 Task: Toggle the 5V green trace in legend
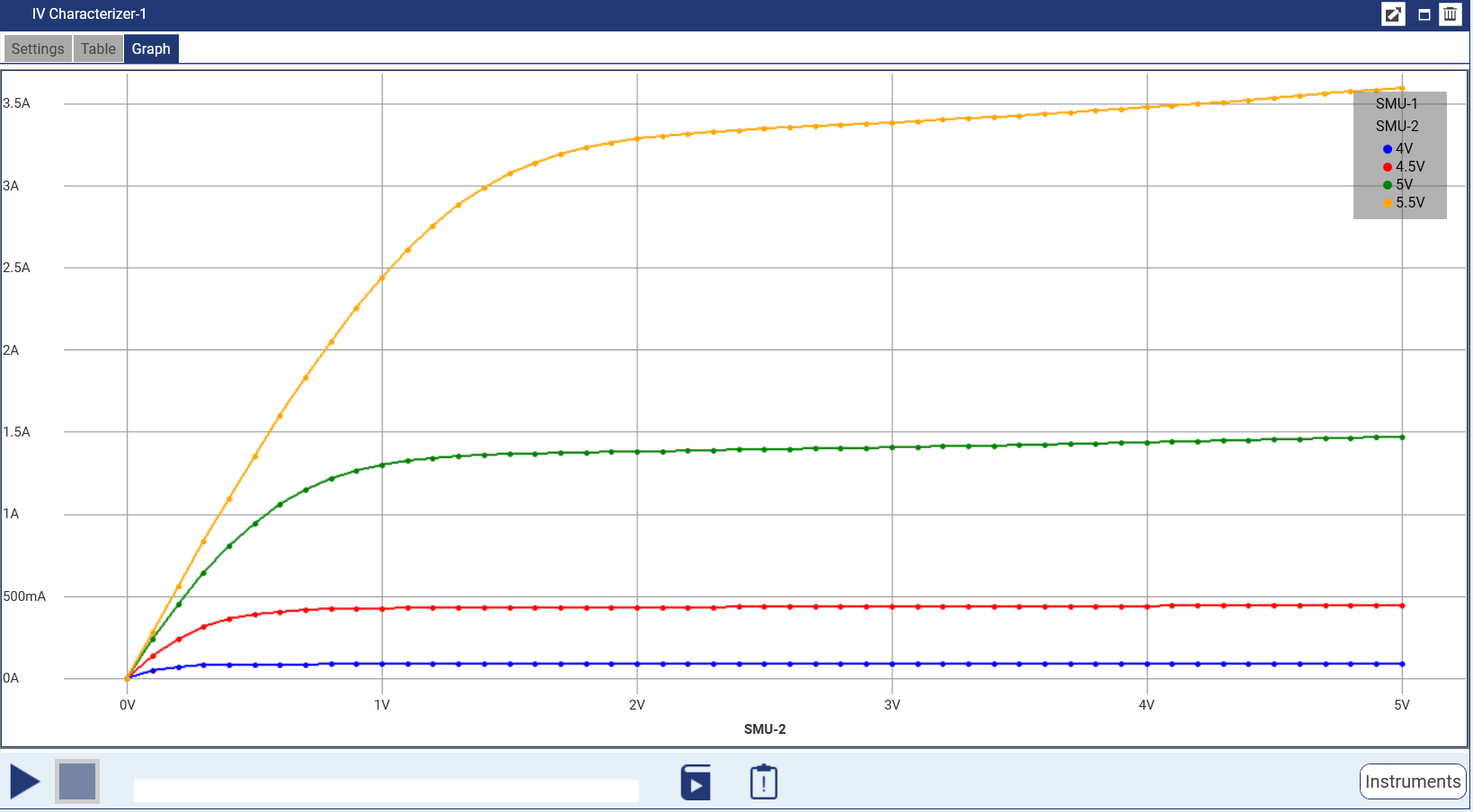point(1398,185)
